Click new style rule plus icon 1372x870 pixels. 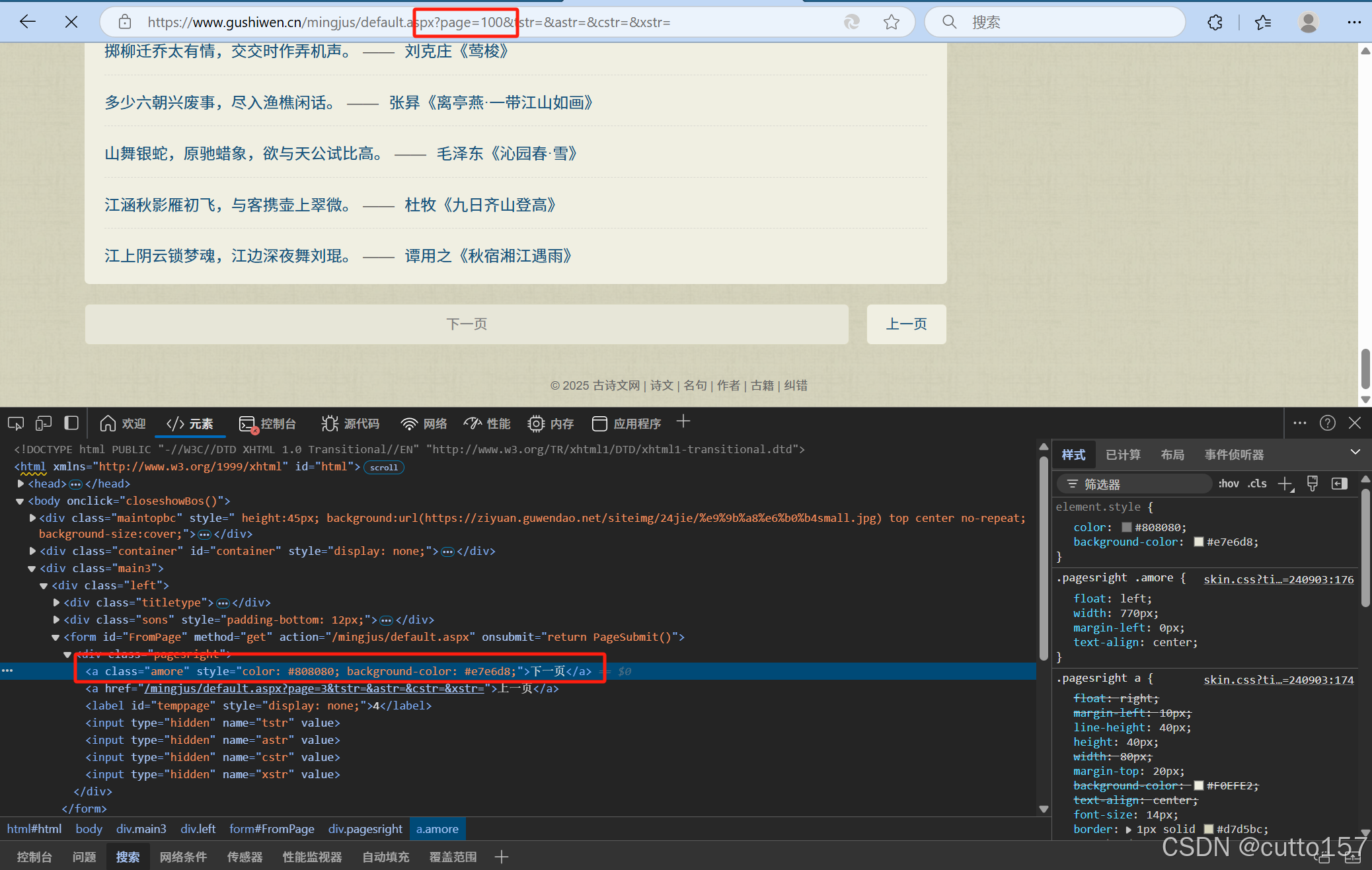coord(1285,484)
